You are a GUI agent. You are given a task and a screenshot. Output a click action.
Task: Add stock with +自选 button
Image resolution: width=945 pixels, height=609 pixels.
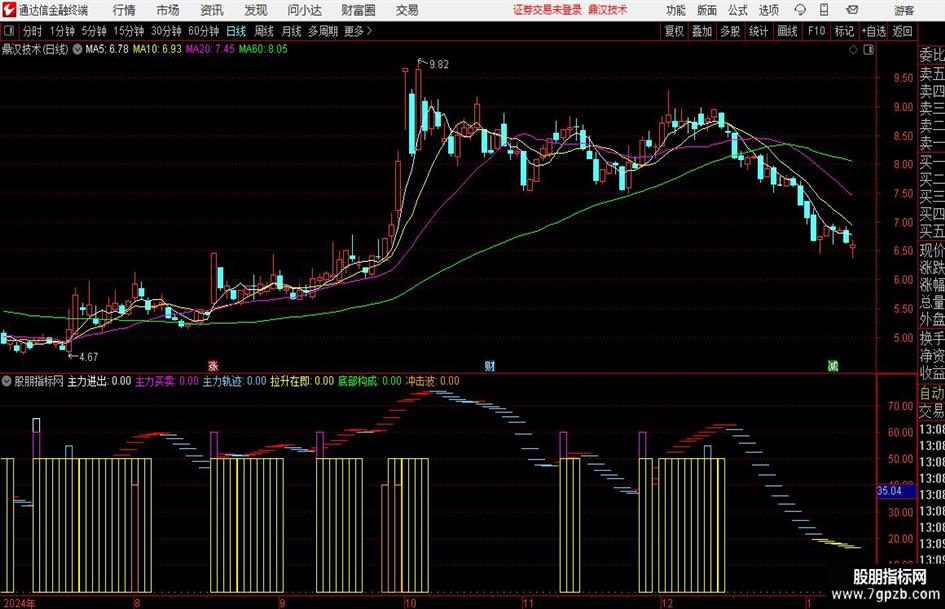[873, 31]
